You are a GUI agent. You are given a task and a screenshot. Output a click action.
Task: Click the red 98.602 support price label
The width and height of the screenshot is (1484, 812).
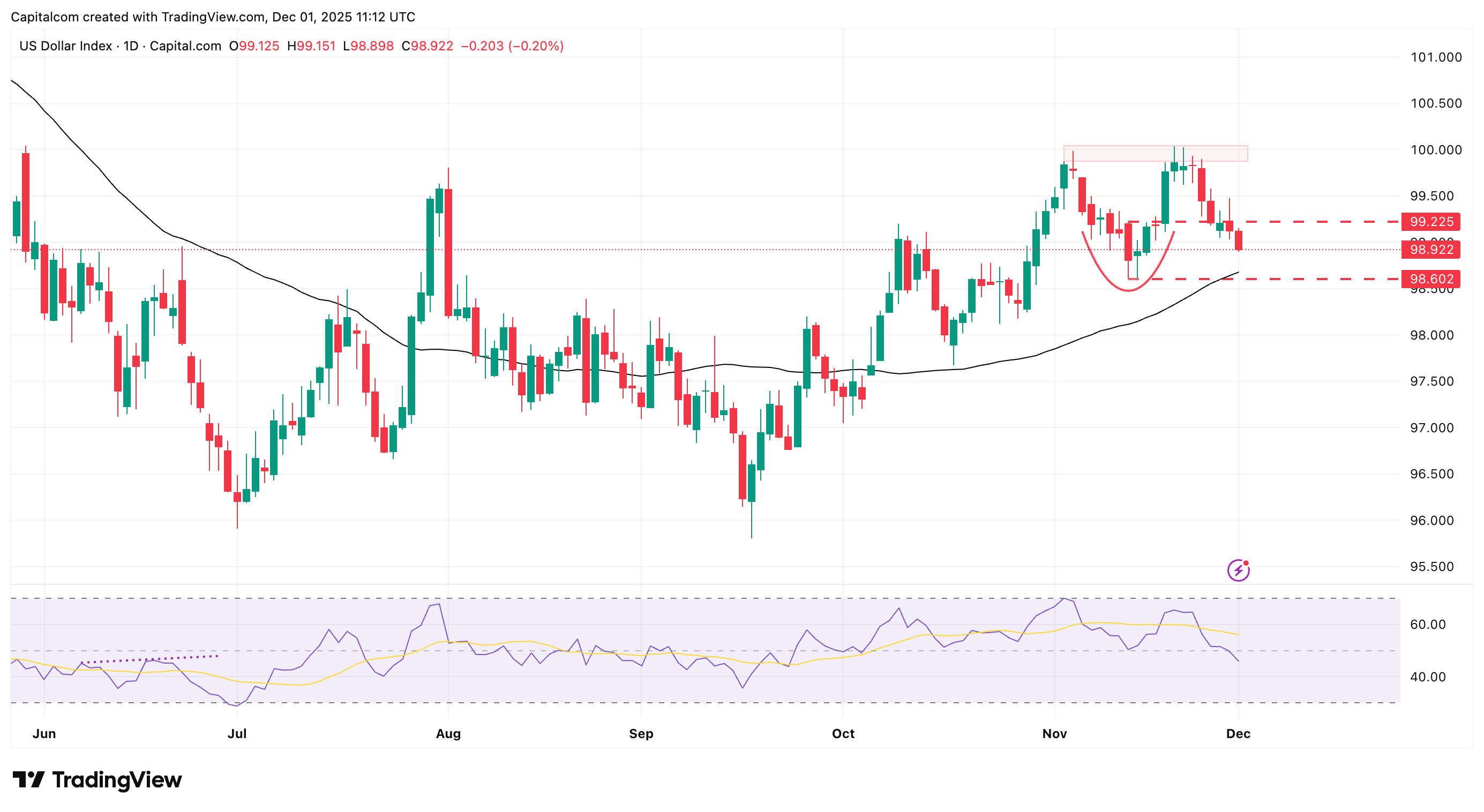(x=1431, y=279)
